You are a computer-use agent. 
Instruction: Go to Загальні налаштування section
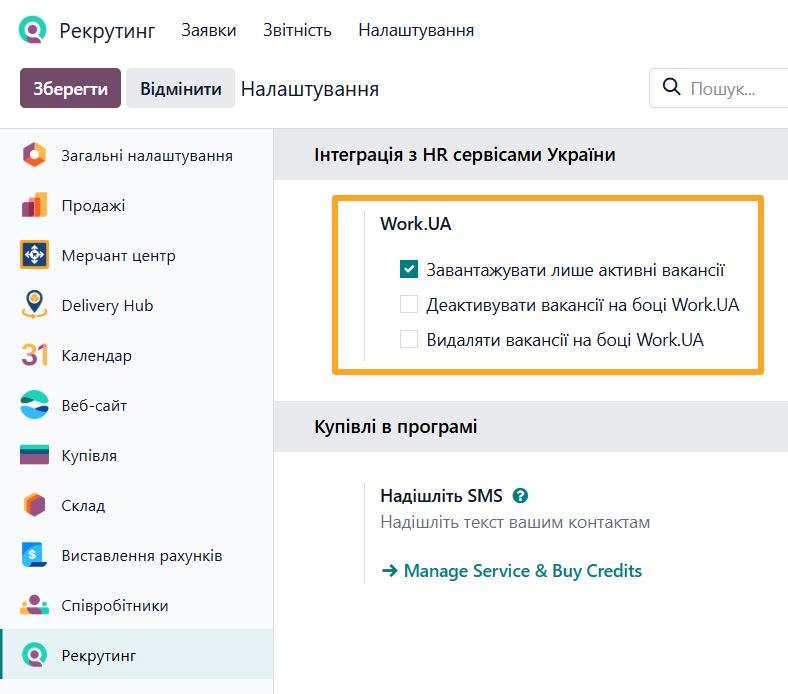(147, 155)
